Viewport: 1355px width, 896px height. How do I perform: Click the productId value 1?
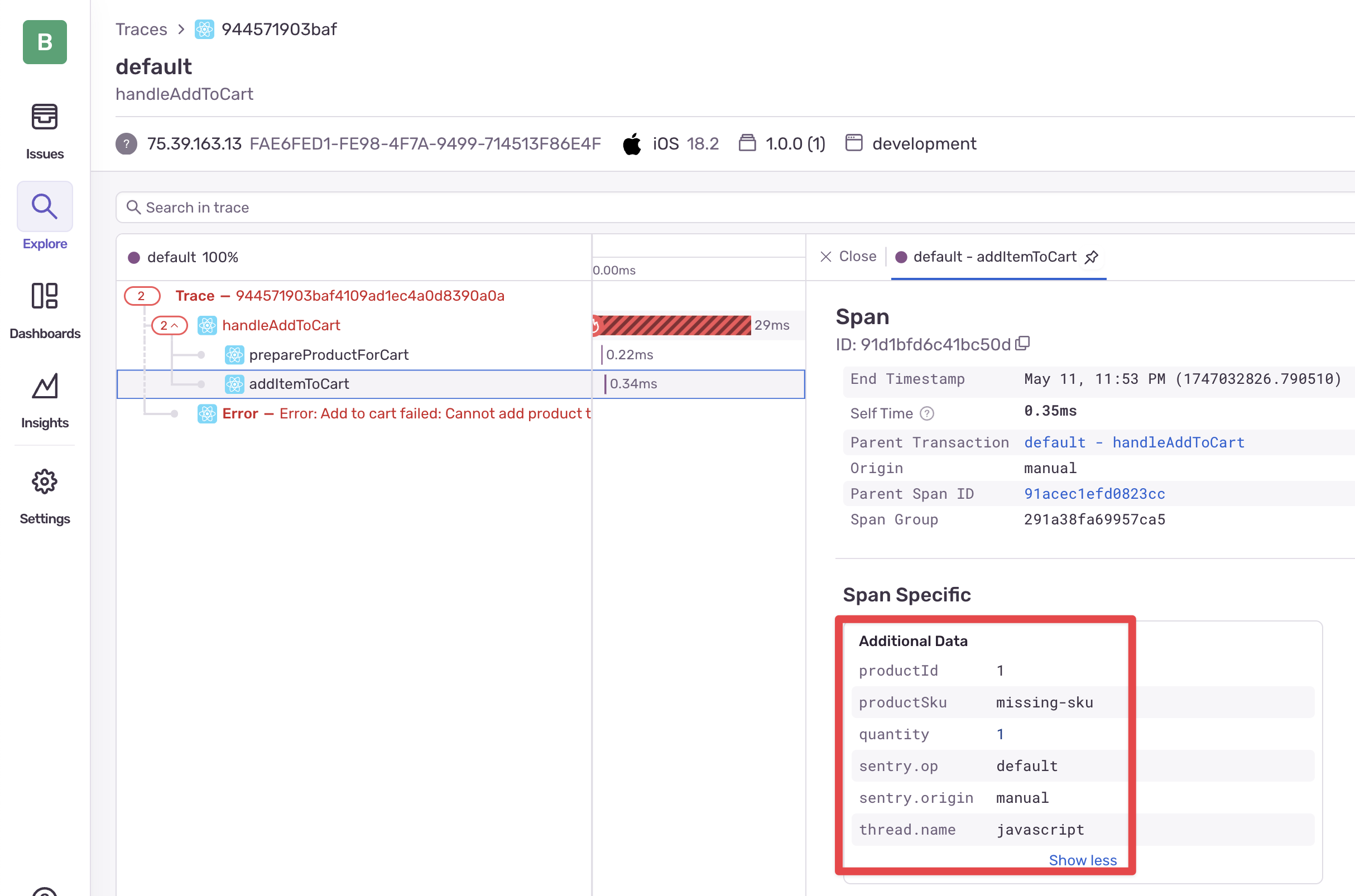coord(1000,670)
